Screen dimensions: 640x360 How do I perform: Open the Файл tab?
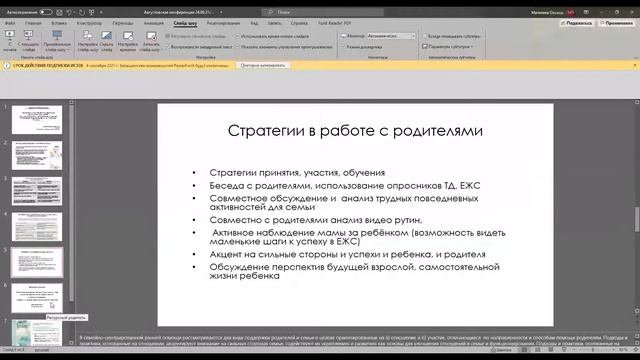click(10, 23)
